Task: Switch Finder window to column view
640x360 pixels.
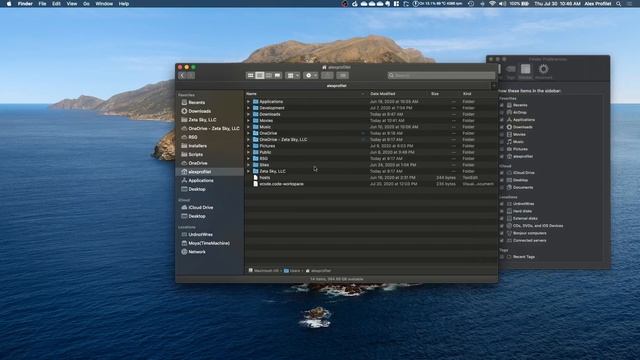Action: tap(269, 76)
